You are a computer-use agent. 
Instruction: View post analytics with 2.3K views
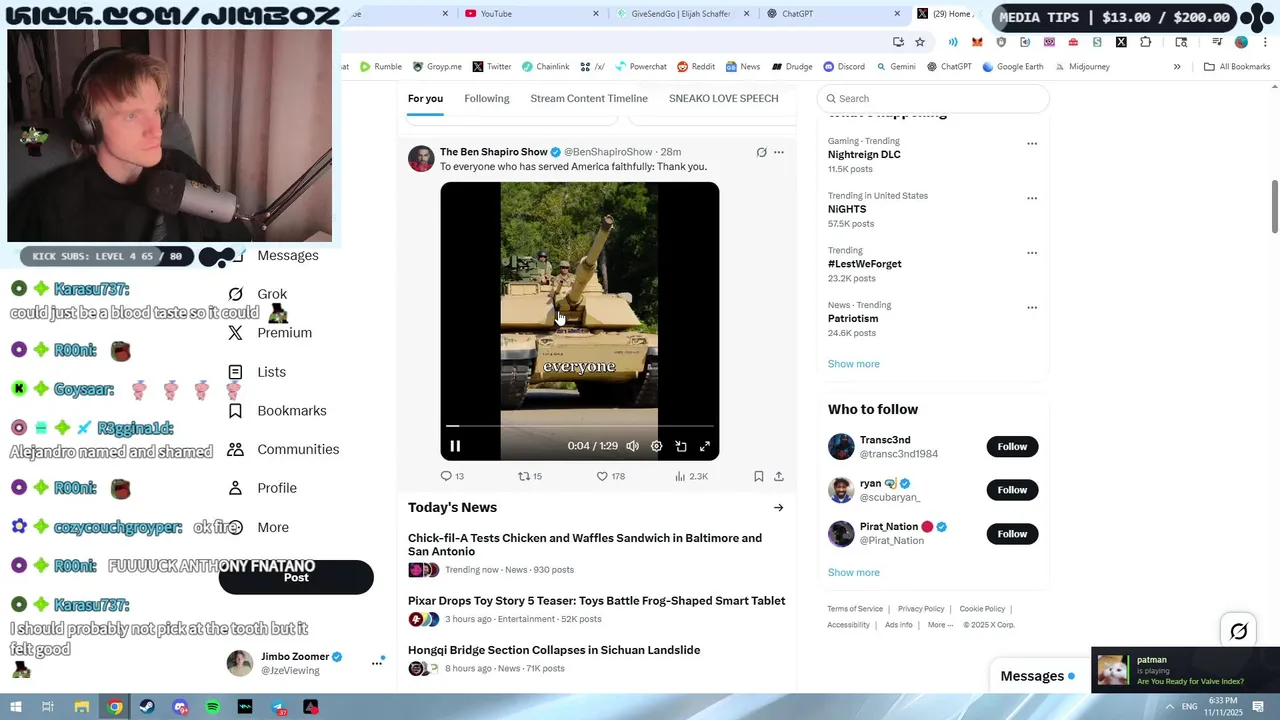click(691, 476)
